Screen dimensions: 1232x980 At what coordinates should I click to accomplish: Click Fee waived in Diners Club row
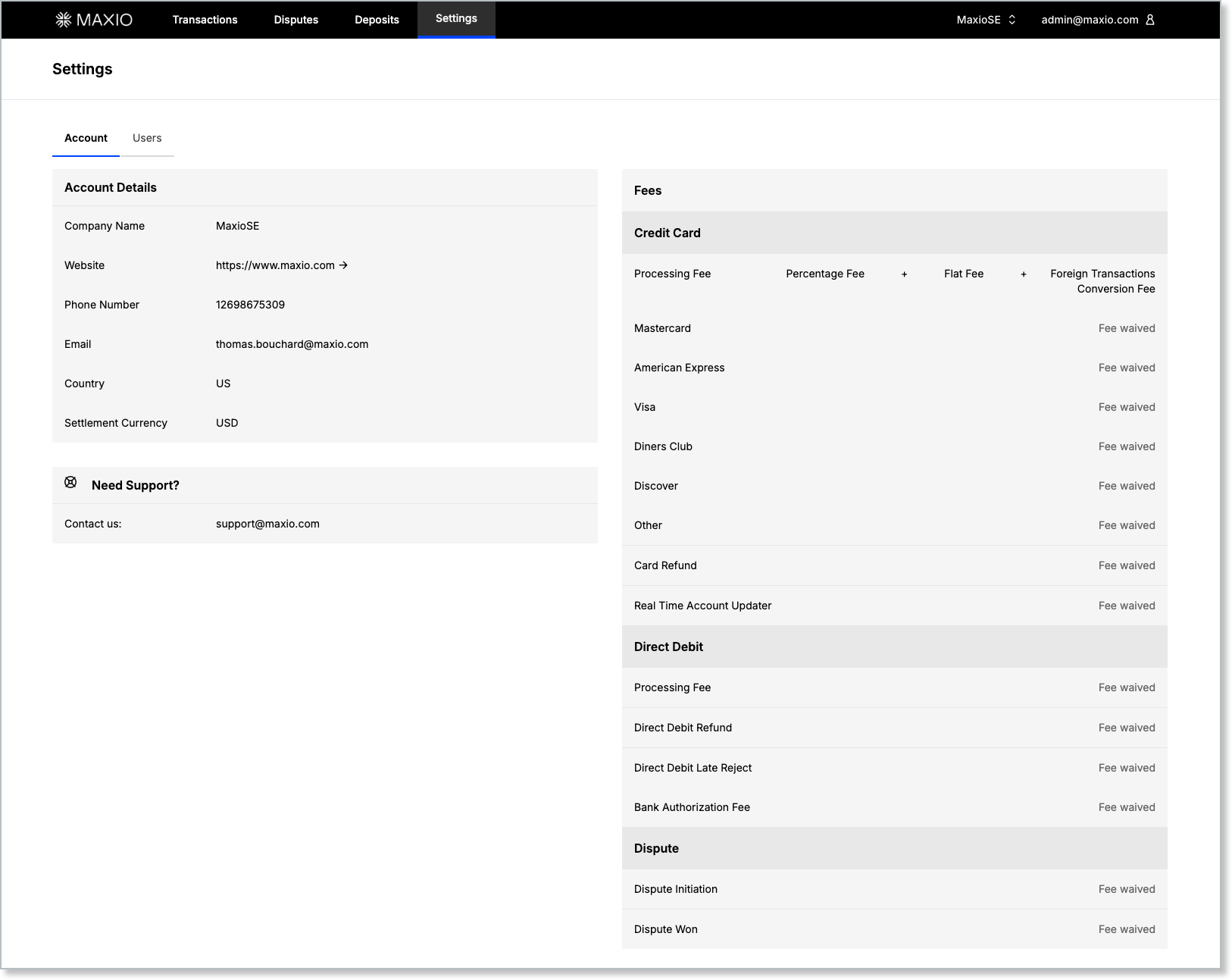tap(1127, 446)
